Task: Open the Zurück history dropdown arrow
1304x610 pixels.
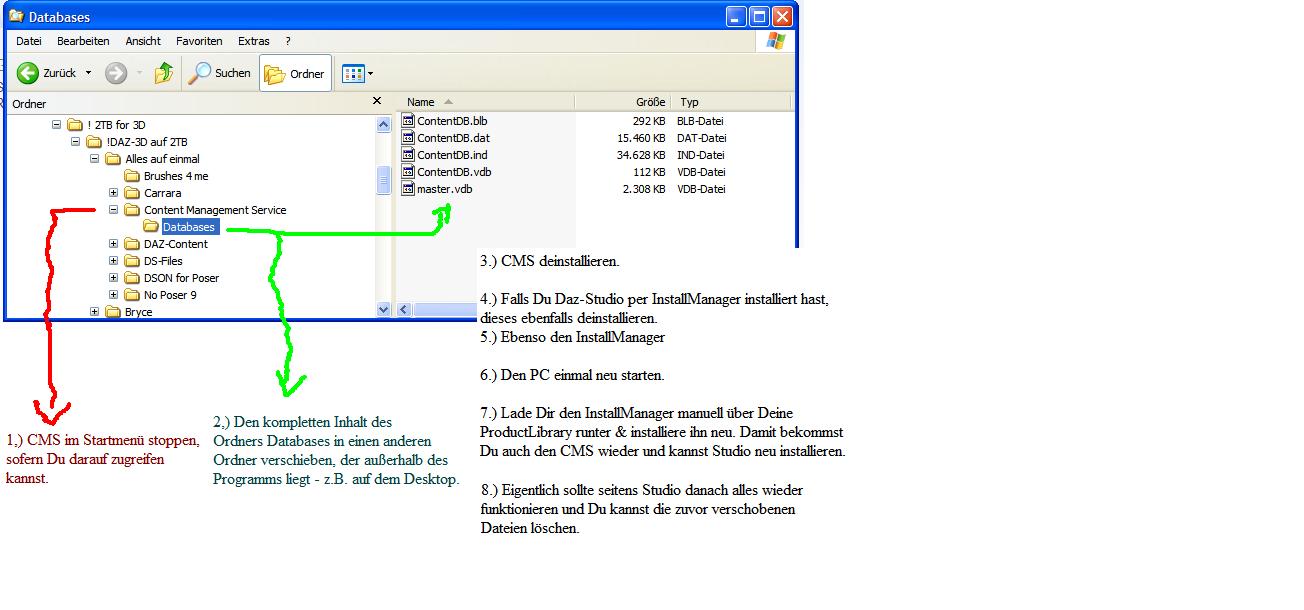Action: [88, 73]
